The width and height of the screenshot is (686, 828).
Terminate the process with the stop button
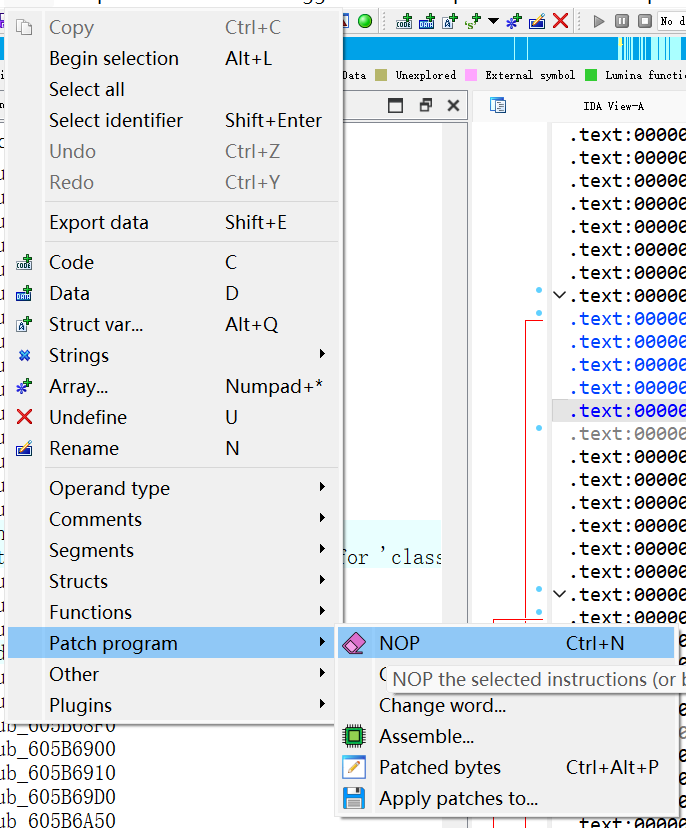click(645, 21)
